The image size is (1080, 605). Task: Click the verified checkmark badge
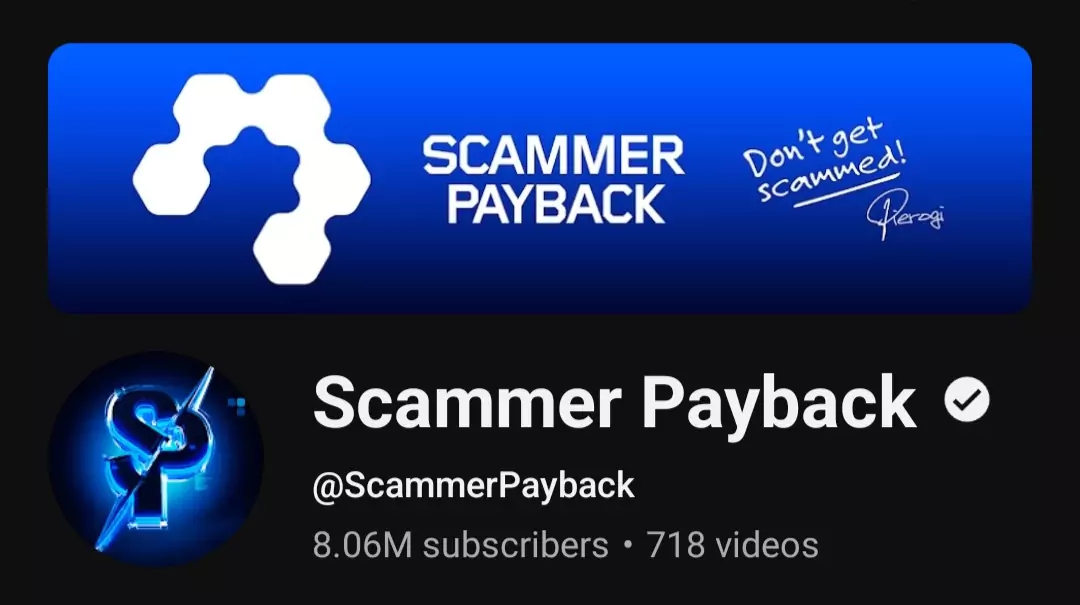[966, 400]
